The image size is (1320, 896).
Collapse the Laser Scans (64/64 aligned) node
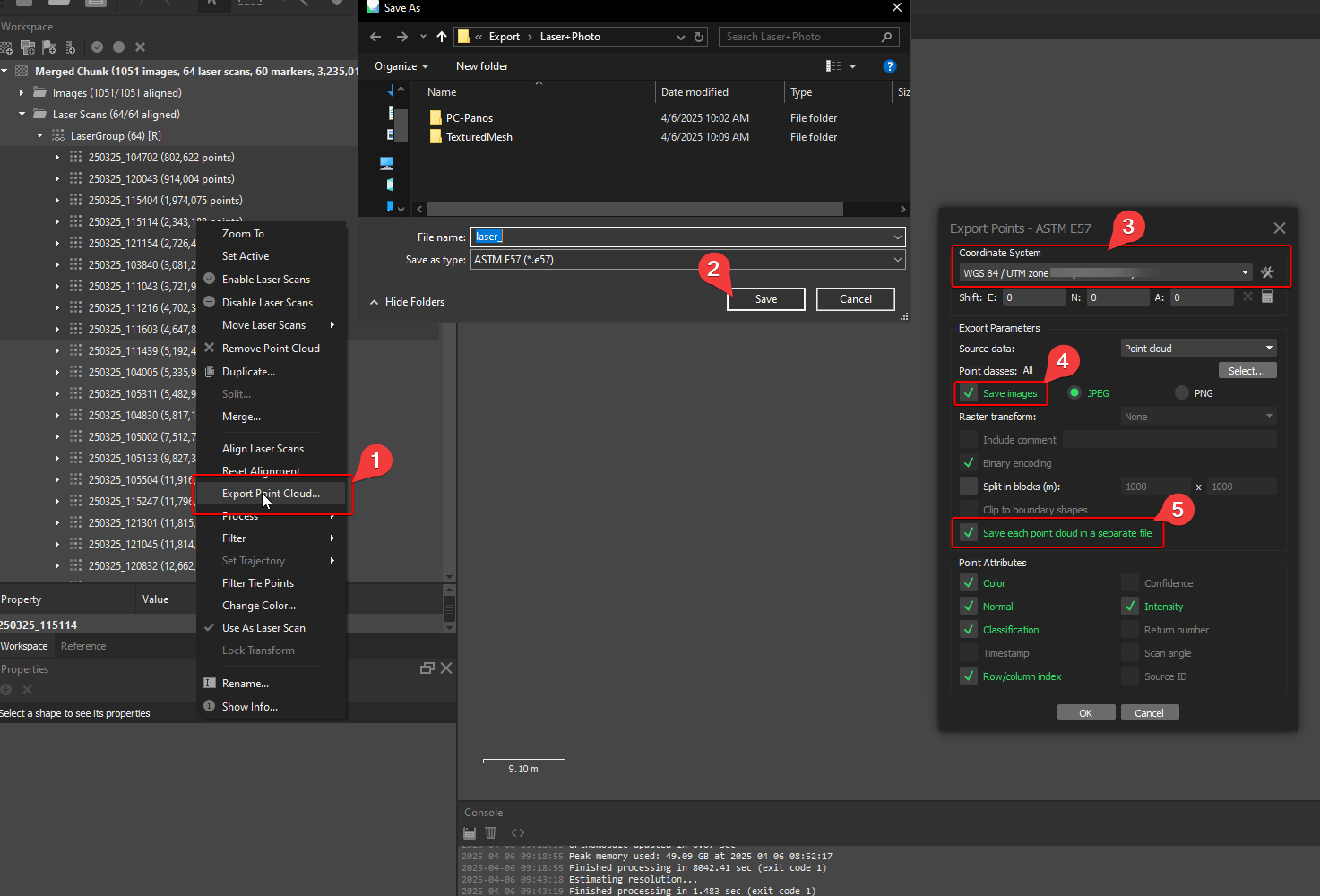pos(22,114)
